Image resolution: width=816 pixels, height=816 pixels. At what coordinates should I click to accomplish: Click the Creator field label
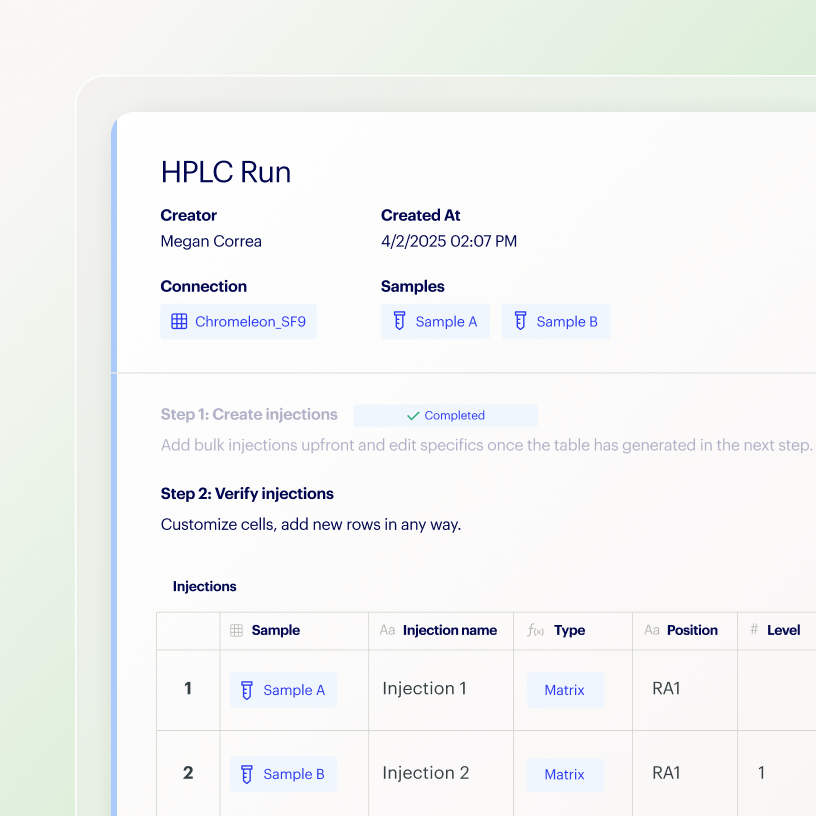(188, 215)
